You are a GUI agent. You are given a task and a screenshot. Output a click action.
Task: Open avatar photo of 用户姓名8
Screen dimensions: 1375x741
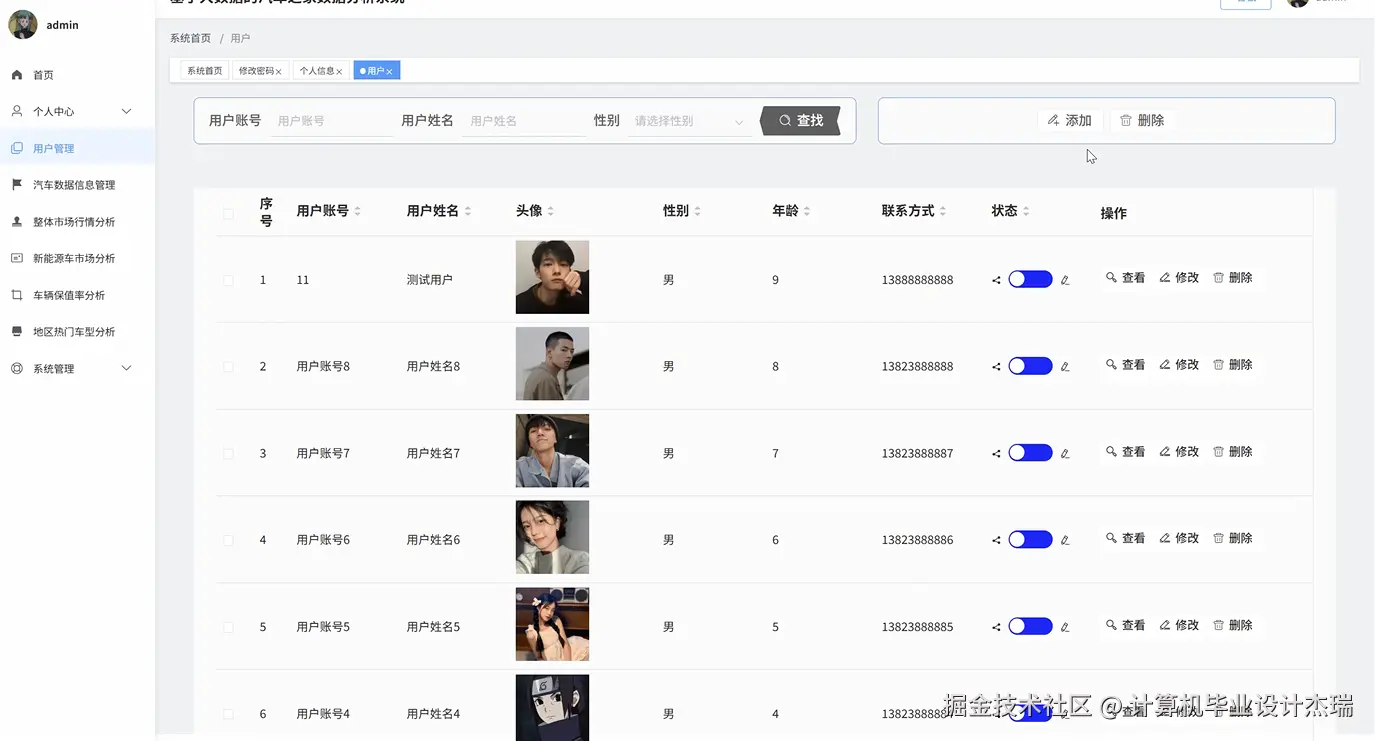(x=552, y=364)
